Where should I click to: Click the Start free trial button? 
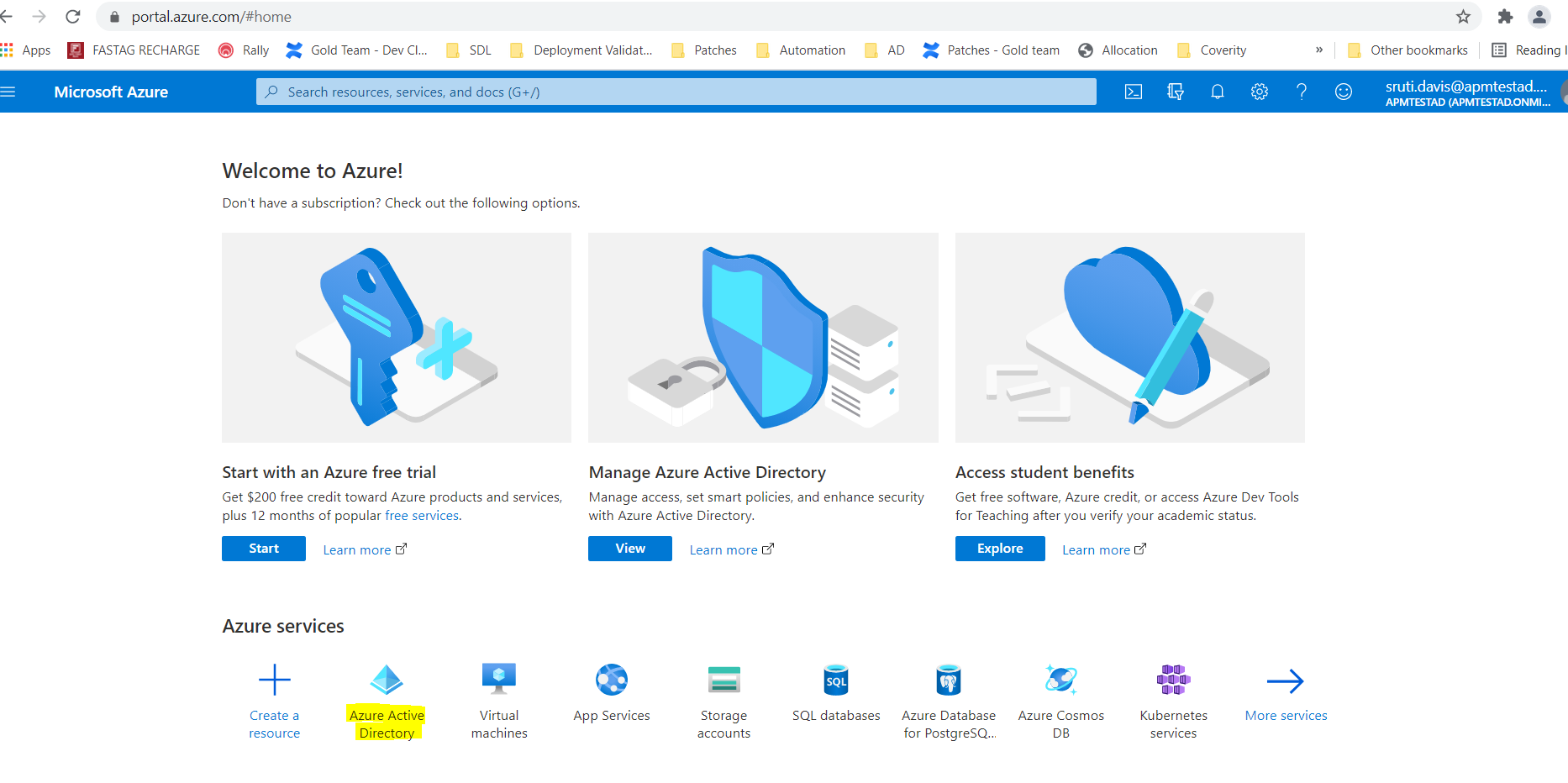click(x=264, y=549)
